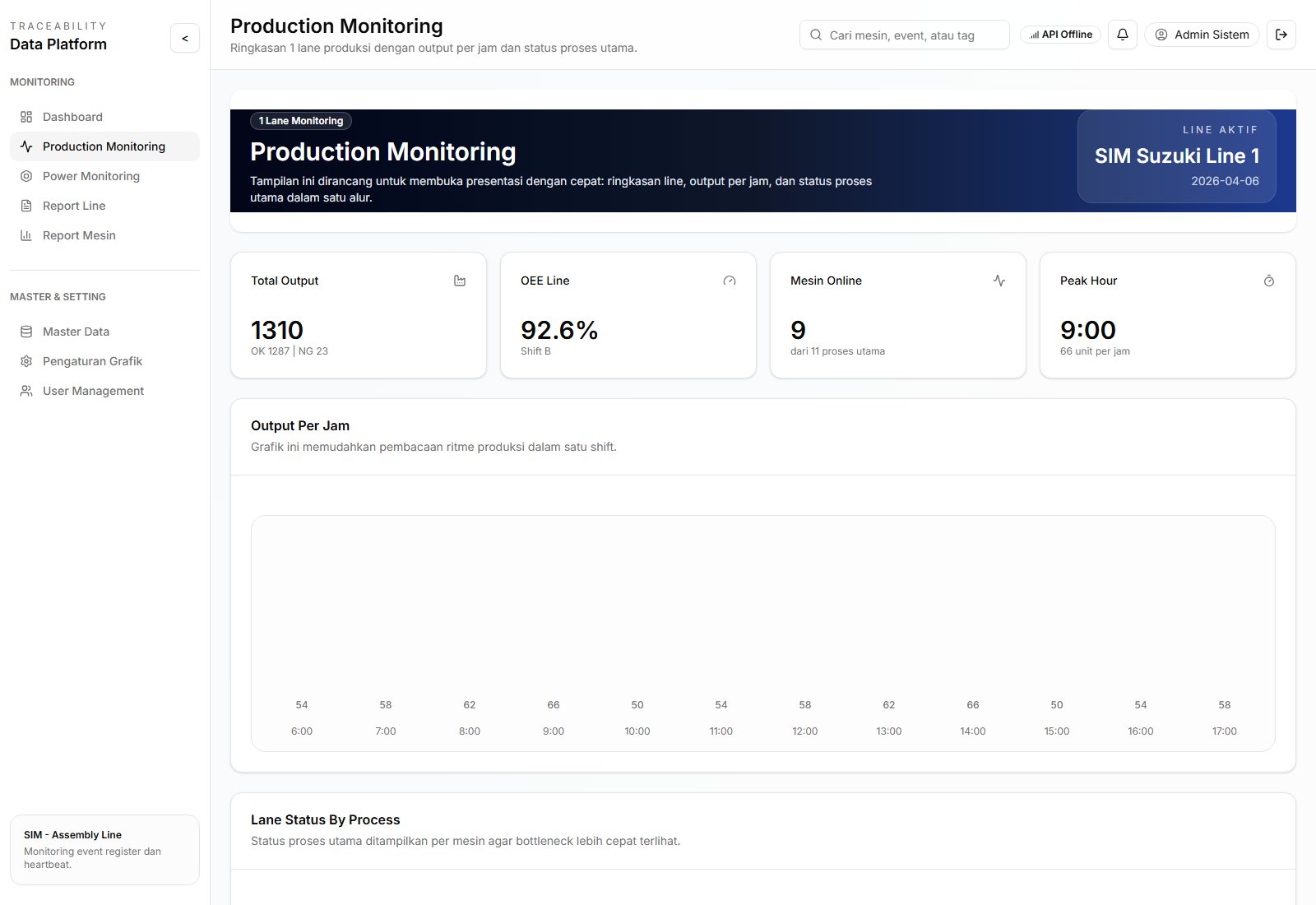Click the 10:00 hour label in chart
Viewport: 1316px width, 905px height.
637,731
